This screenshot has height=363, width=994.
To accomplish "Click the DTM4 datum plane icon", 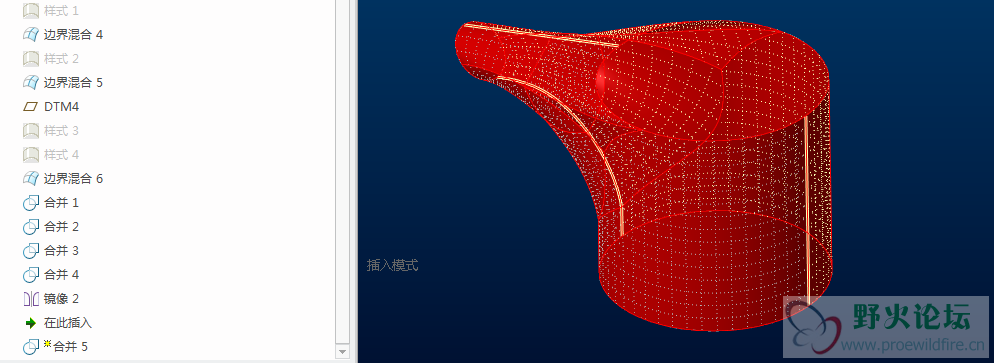I will coord(30,106).
